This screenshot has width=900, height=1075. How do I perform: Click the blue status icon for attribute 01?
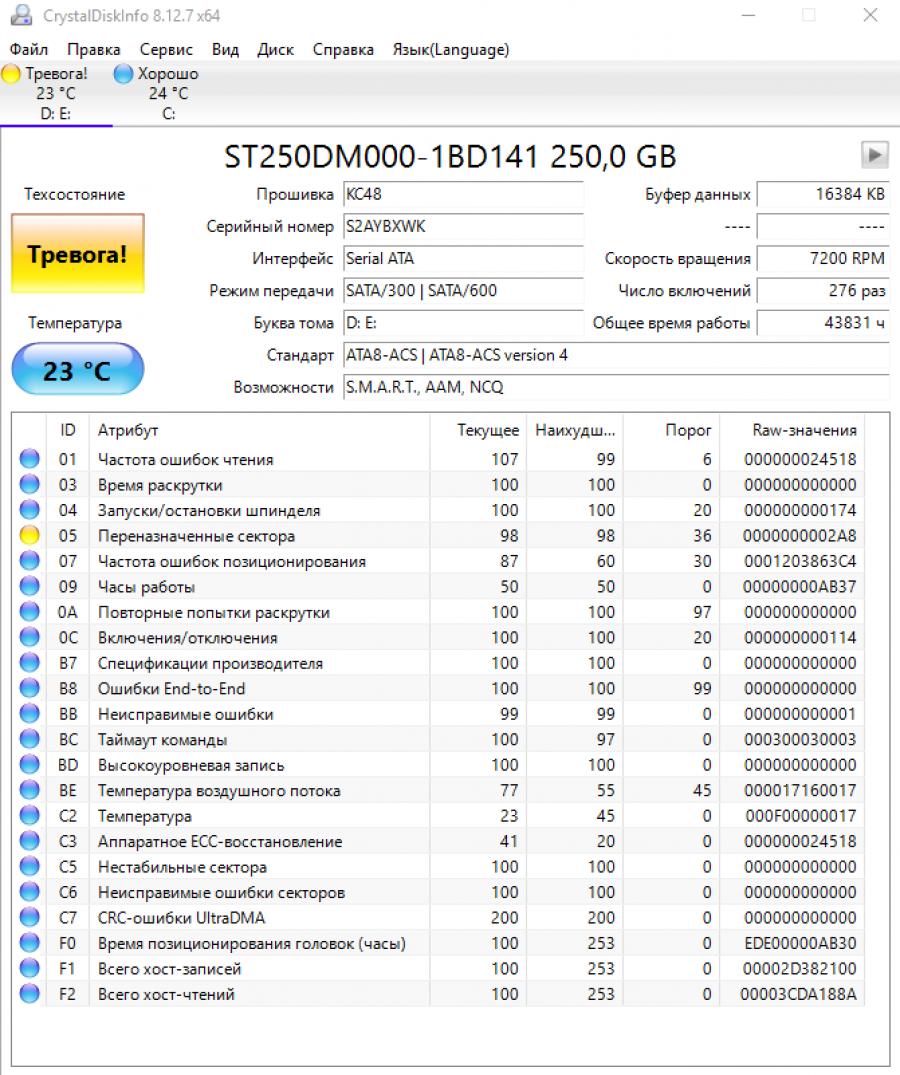(x=30, y=459)
